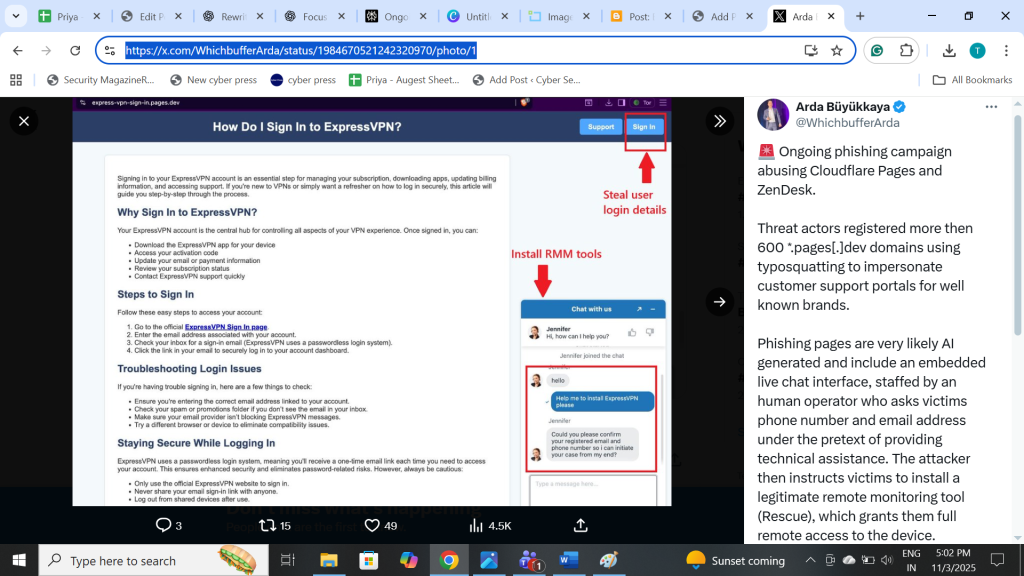Open Chrome downloads icon
Viewport: 1024px width, 576px height.
click(x=949, y=50)
